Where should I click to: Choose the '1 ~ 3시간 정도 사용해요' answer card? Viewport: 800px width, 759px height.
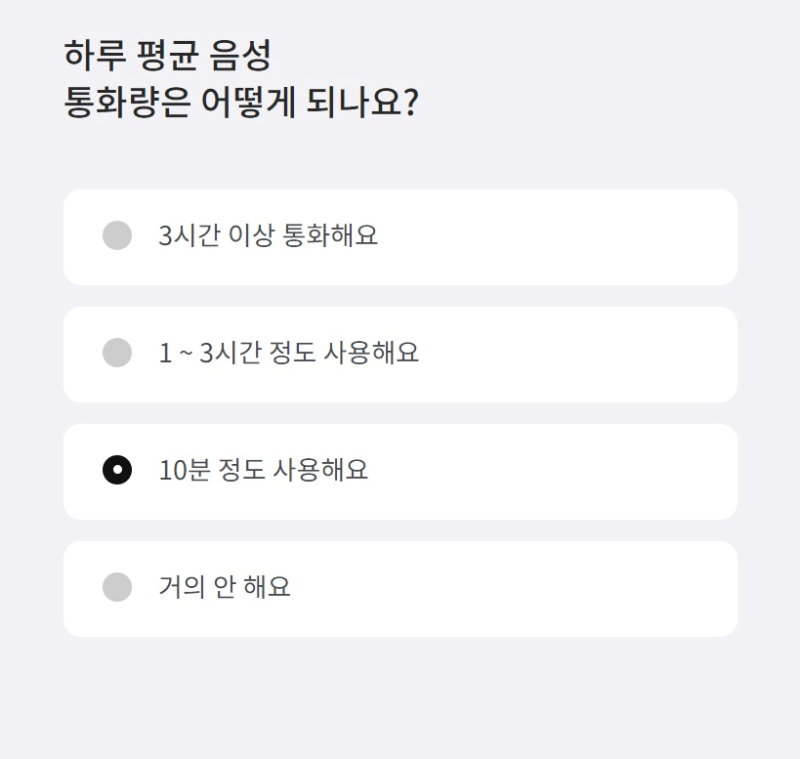(x=400, y=354)
